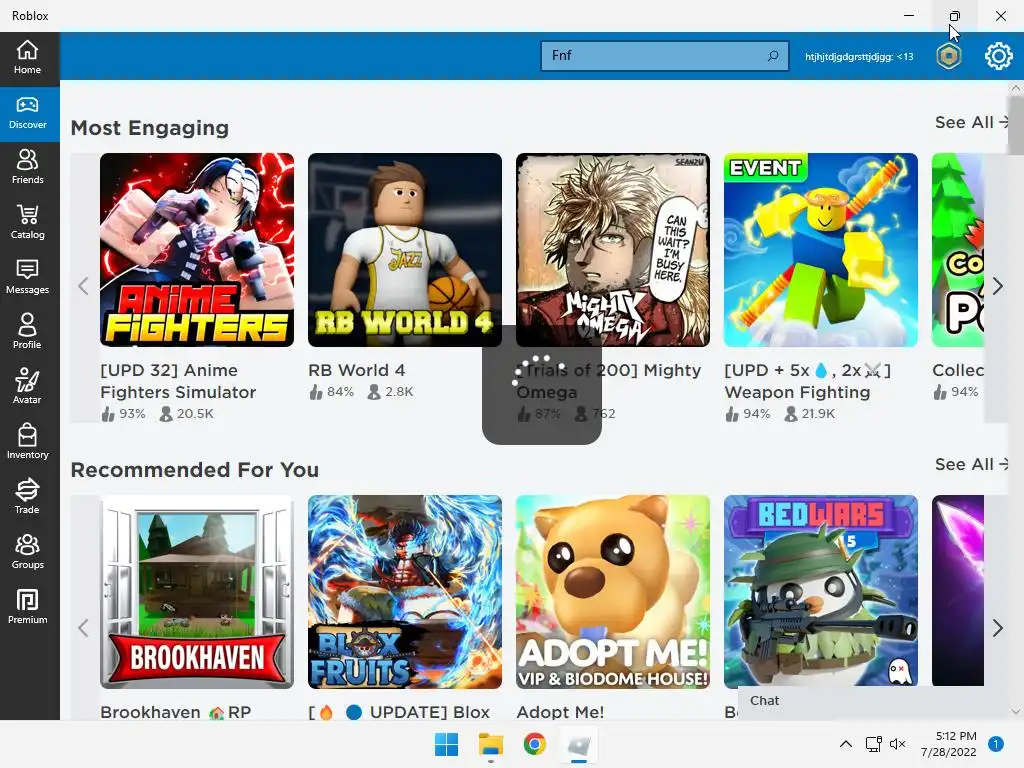Open the Windows Start button
Viewport: 1024px width, 768px height.
coord(446,744)
